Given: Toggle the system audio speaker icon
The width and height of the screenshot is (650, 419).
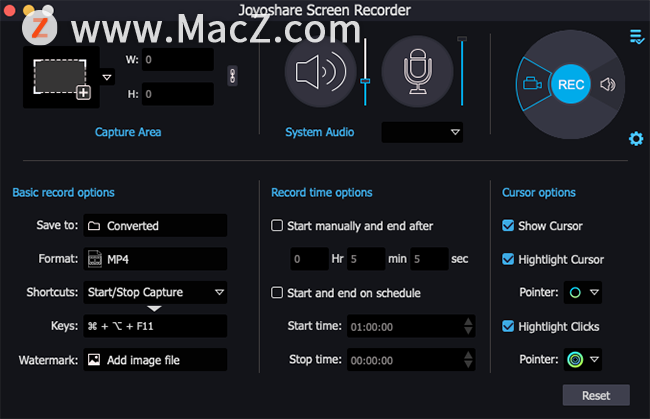Looking at the screenshot, I should pos(320,72).
